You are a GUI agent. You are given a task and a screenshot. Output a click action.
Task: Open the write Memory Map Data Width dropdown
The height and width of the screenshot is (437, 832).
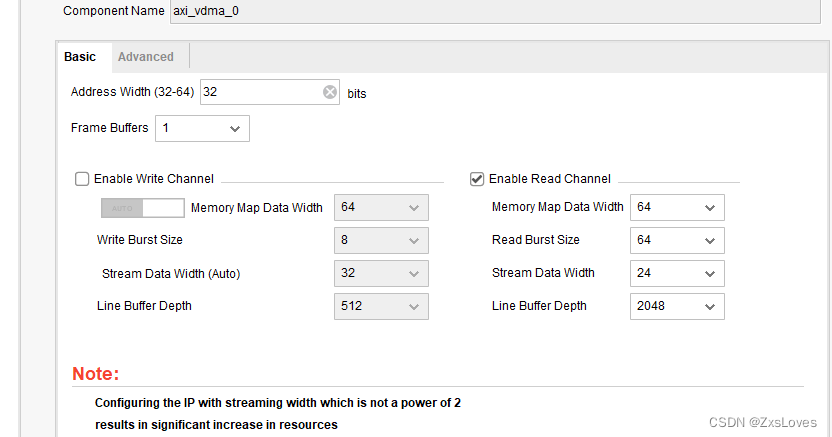coord(381,208)
